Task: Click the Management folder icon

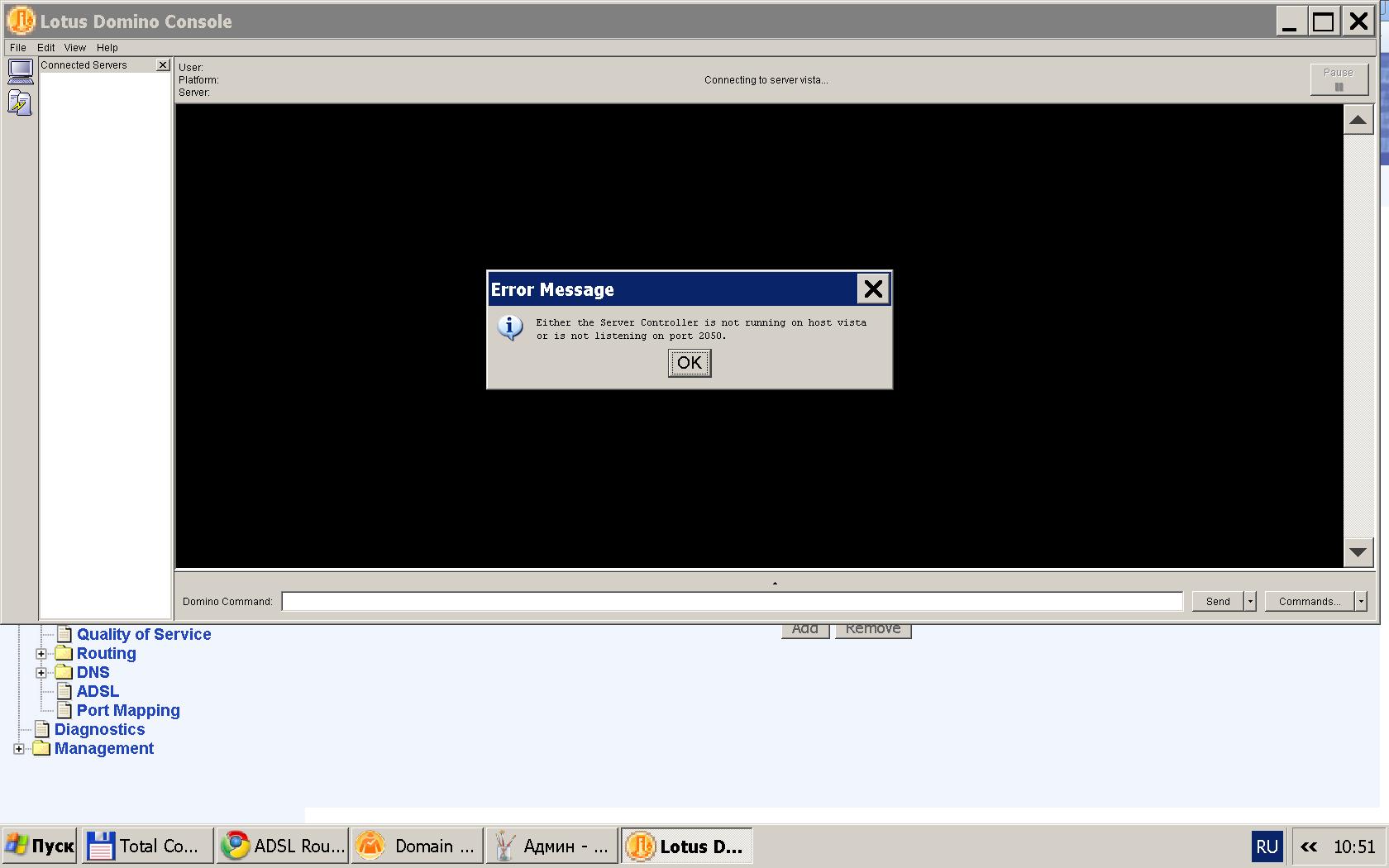Action: tap(41, 748)
